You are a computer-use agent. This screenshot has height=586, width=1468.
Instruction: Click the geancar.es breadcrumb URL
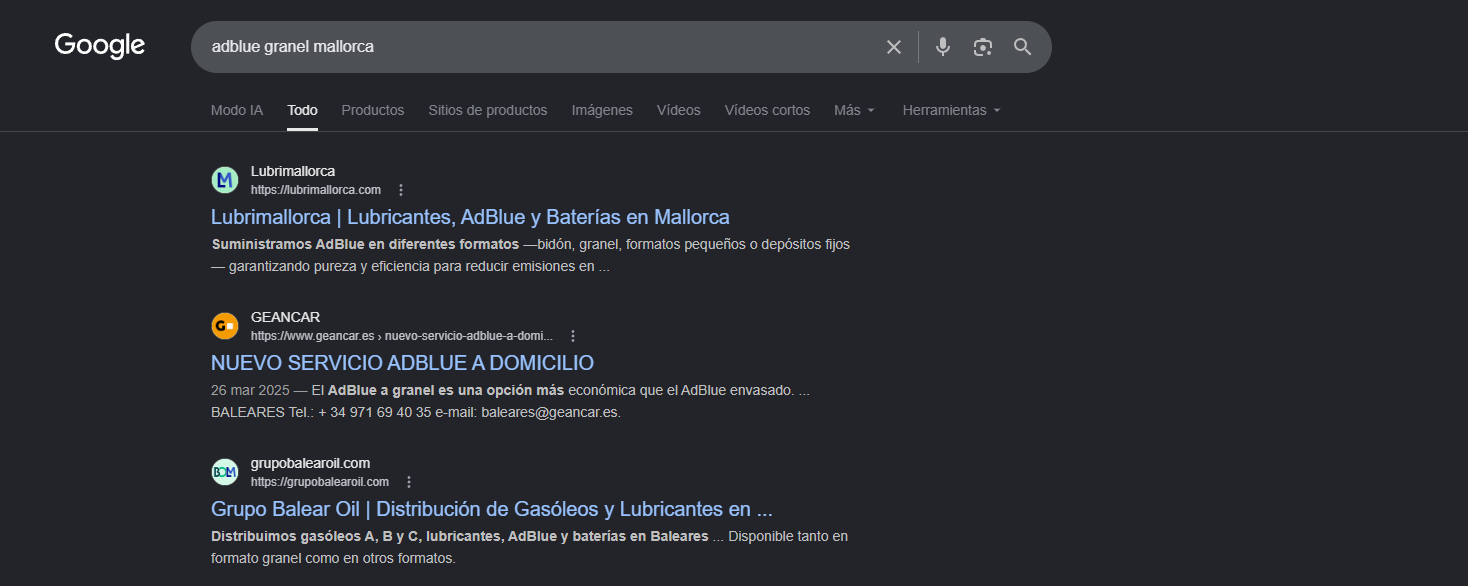(x=402, y=336)
